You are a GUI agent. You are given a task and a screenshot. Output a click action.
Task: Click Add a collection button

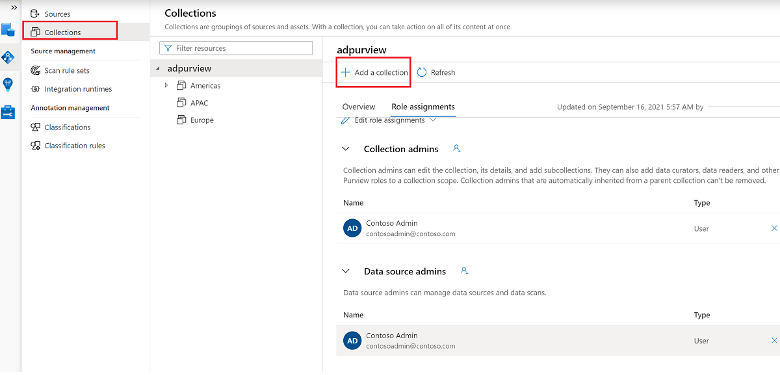click(x=374, y=73)
